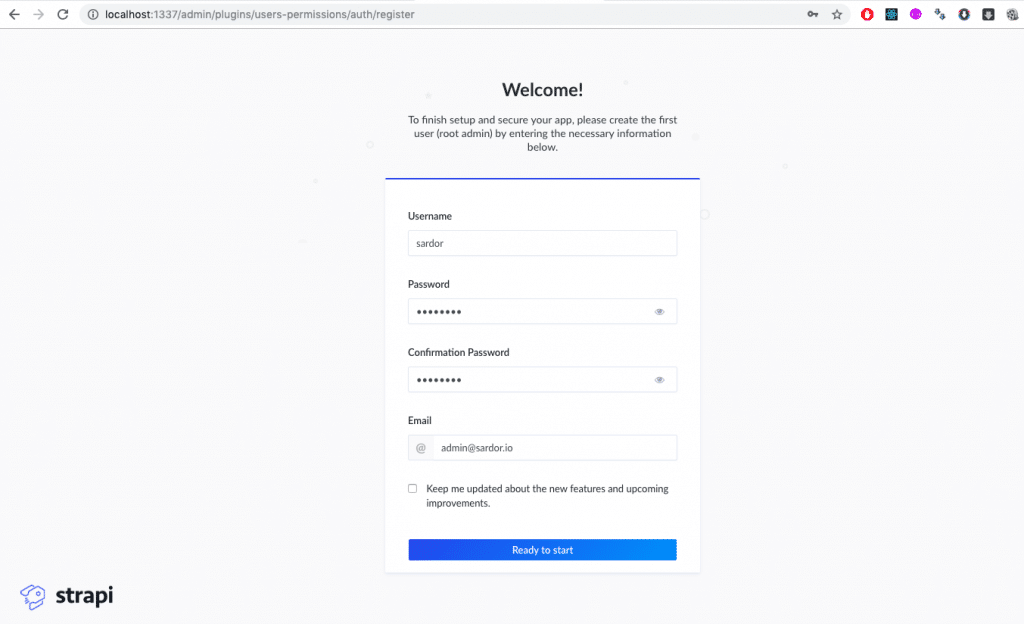The image size is (1024, 624).
Task: Reveal the Confirmation Password with the eye icon
Action: (x=659, y=379)
